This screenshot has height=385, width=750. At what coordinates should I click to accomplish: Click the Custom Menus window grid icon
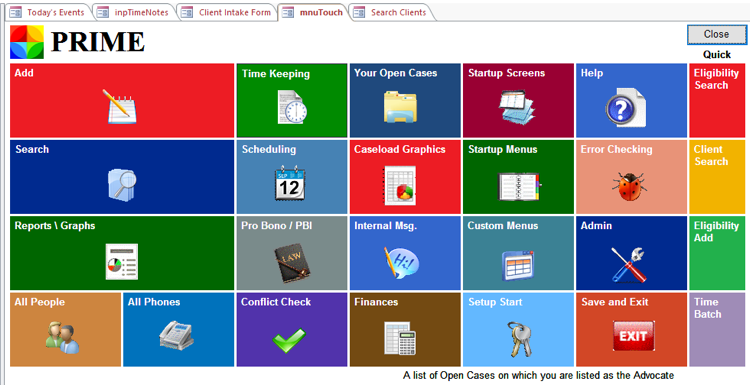click(518, 265)
